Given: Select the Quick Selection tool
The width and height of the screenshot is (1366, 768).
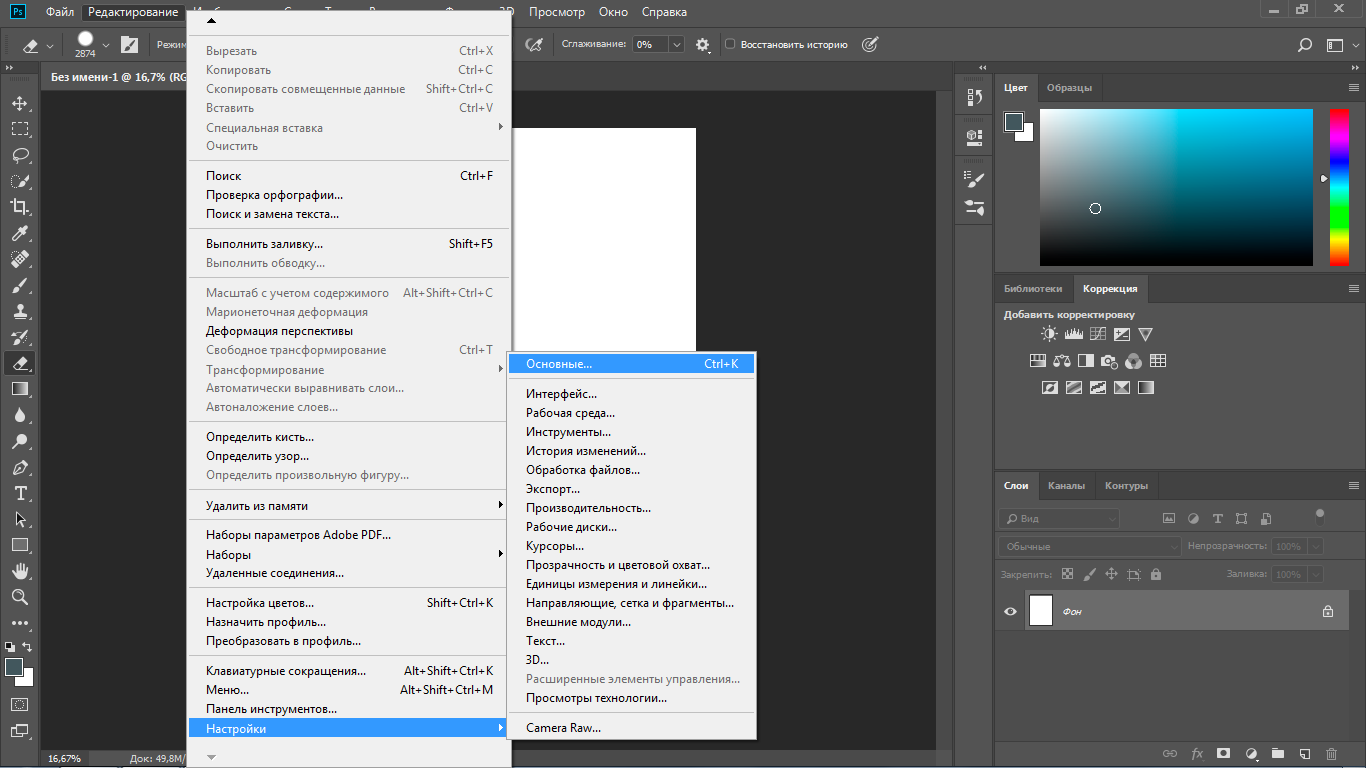Looking at the screenshot, I should pos(20,181).
